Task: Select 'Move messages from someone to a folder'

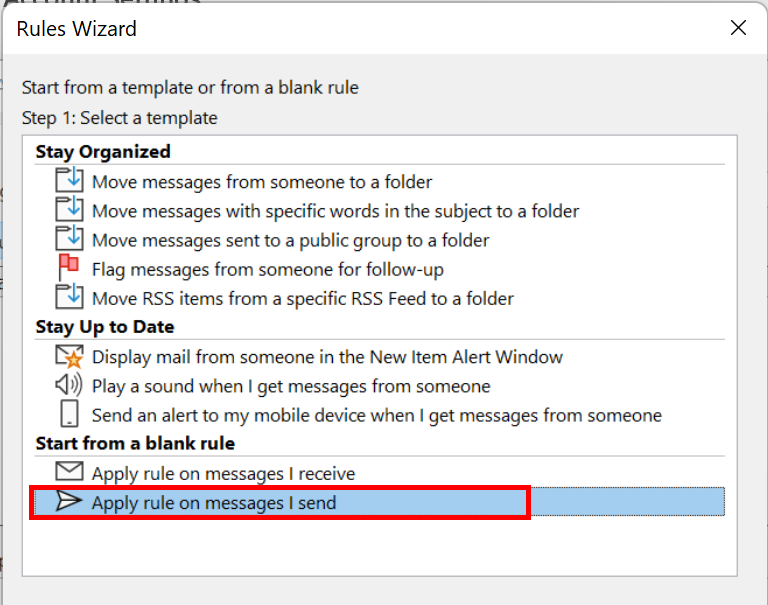Action: [x=262, y=182]
